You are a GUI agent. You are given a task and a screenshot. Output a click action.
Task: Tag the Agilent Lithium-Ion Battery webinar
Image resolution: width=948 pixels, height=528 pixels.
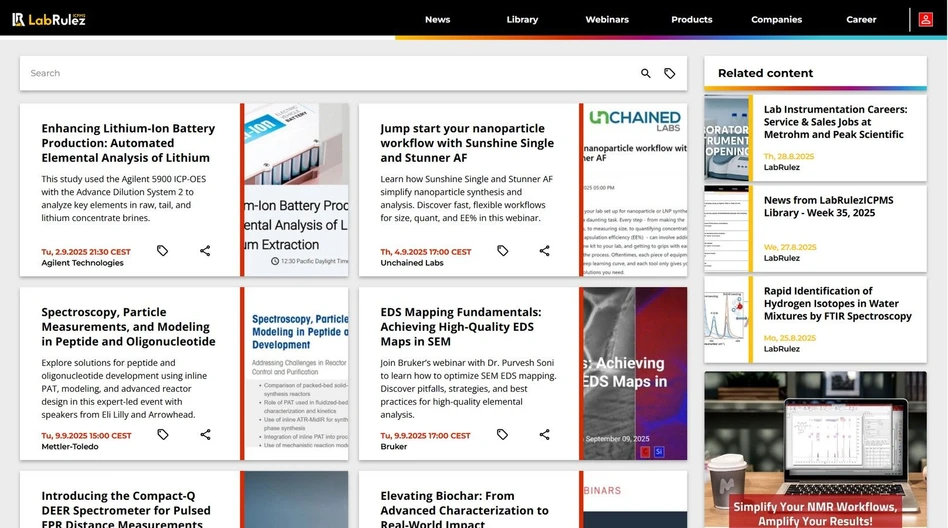[163, 251]
